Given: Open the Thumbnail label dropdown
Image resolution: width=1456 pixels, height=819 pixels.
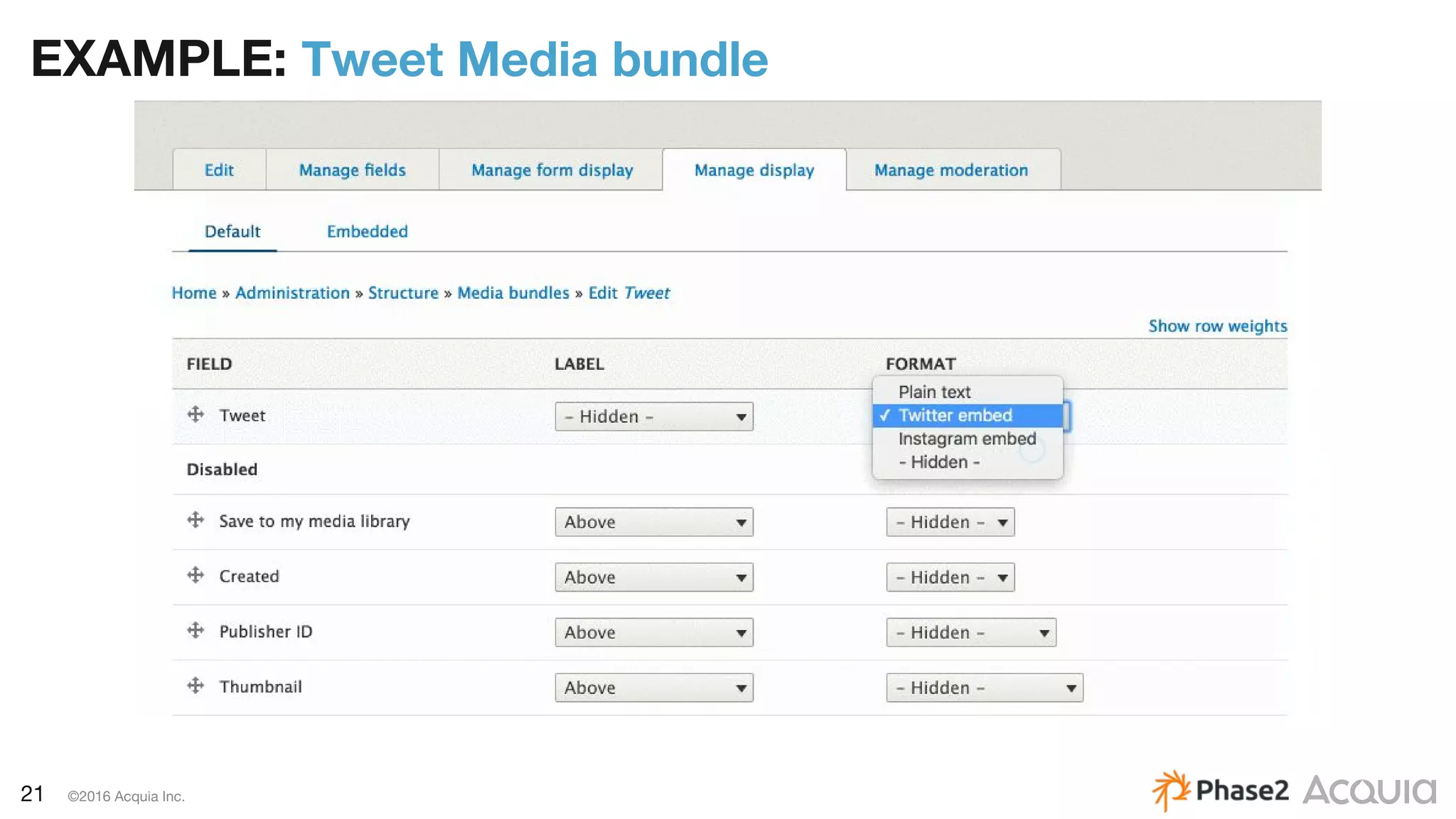Looking at the screenshot, I should point(654,688).
